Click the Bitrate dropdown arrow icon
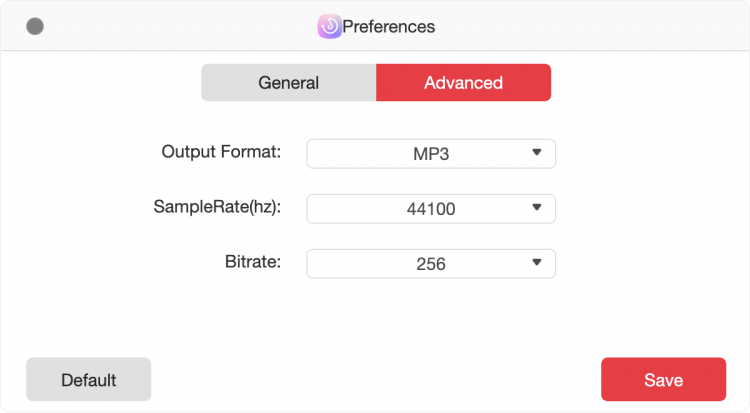 [537, 263]
